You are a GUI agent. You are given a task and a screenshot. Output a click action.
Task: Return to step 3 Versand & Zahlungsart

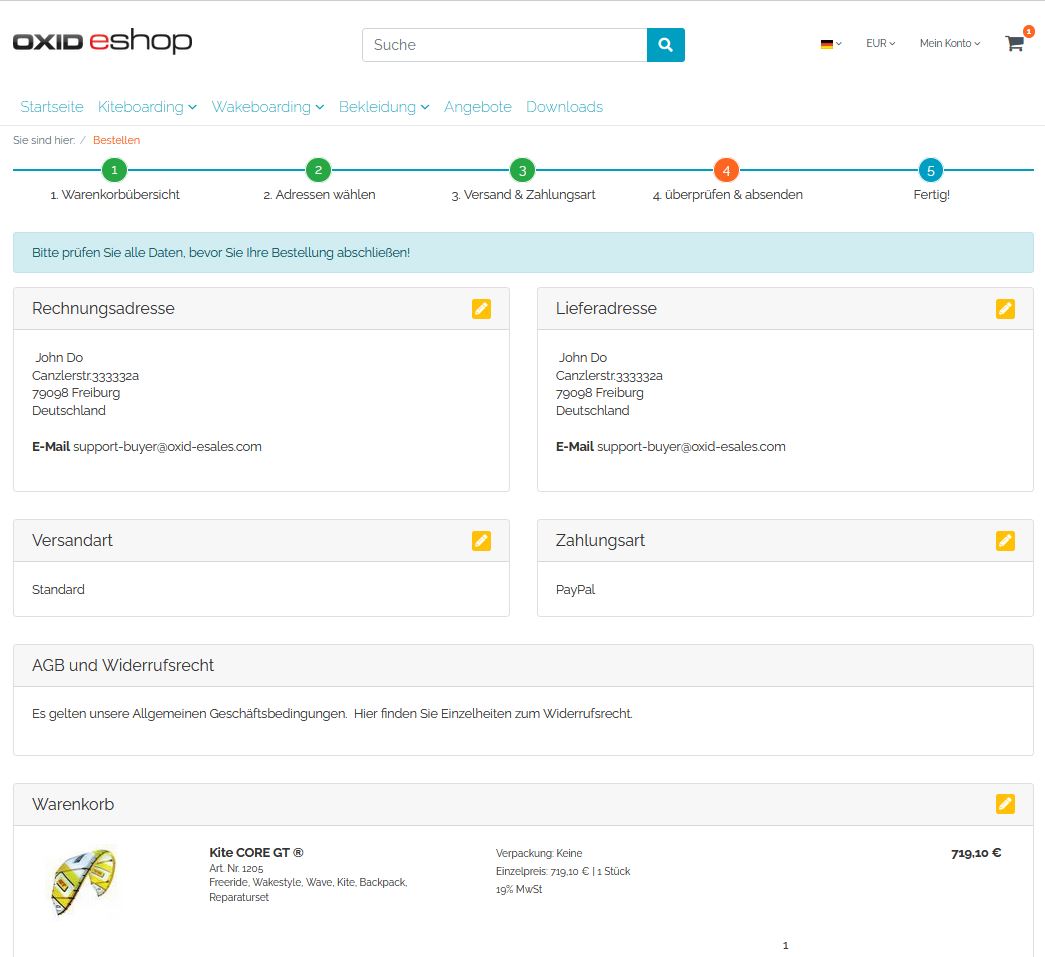pos(522,171)
